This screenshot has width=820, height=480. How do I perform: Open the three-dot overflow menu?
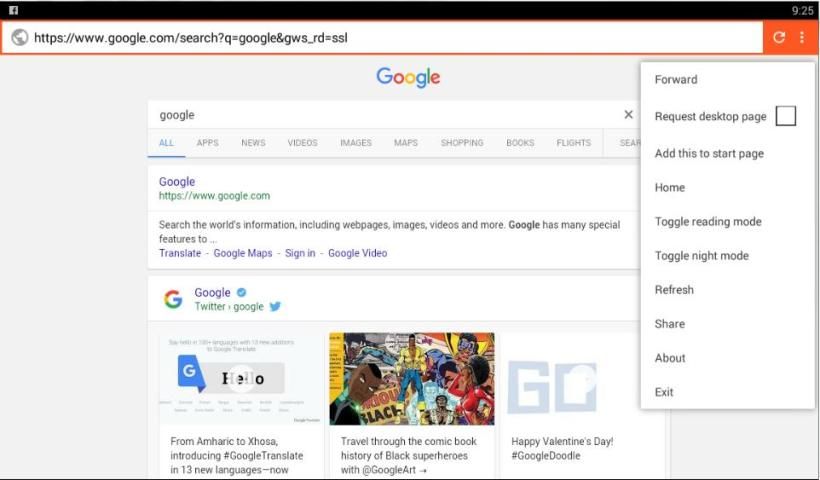(802, 38)
